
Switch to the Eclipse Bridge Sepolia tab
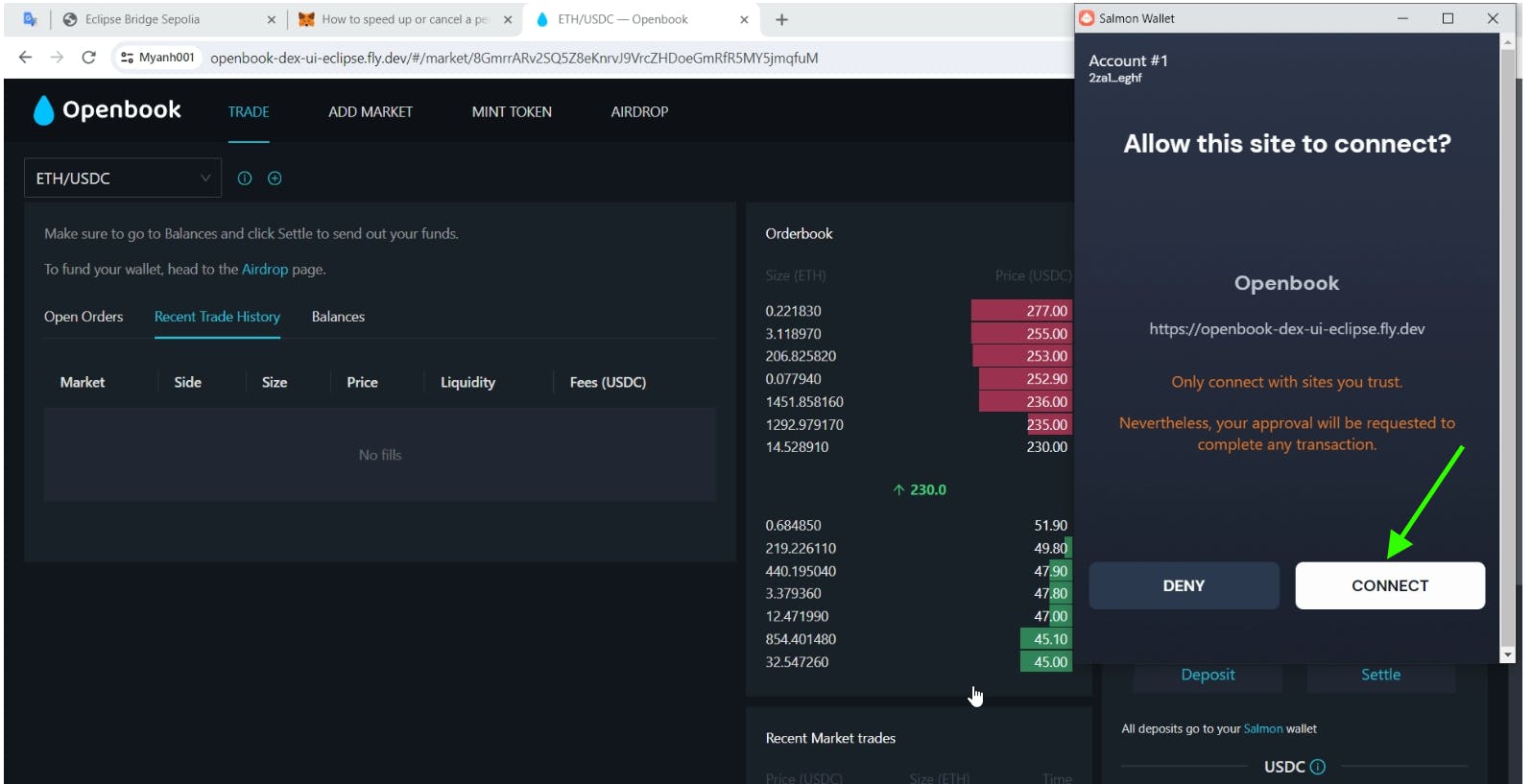[x=170, y=19]
